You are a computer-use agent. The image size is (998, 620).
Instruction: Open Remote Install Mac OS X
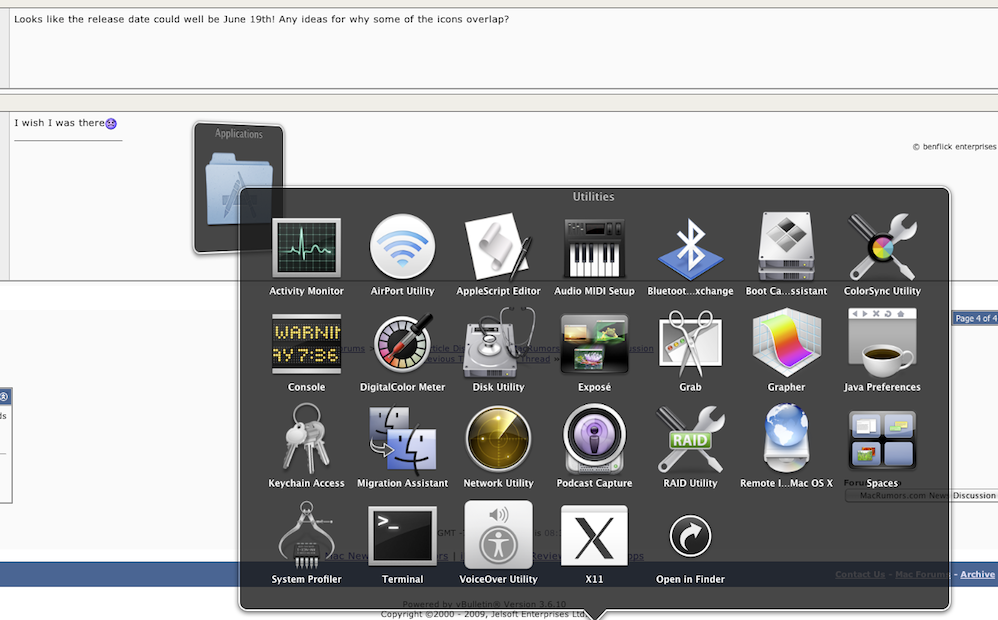787,440
